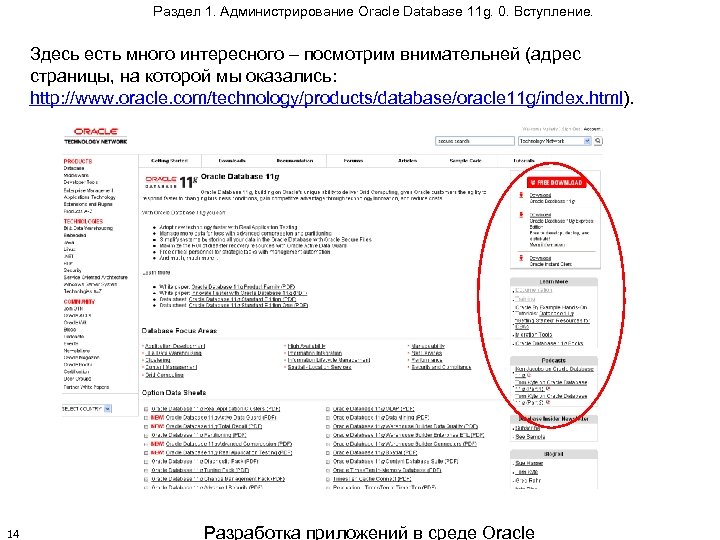Click PDF icon for In-Memory Database datasheet
720x540 pixels.
tap(328, 470)
